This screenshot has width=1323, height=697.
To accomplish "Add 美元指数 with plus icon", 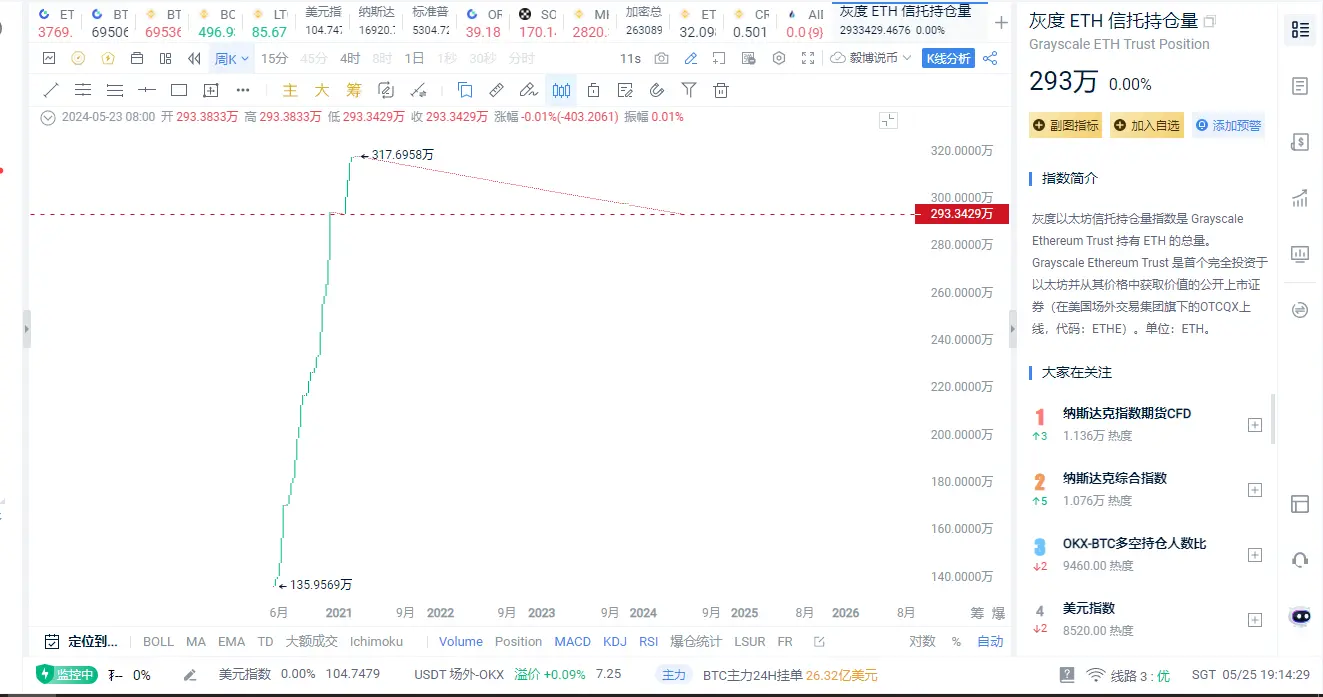I will tap(1255, 620).
